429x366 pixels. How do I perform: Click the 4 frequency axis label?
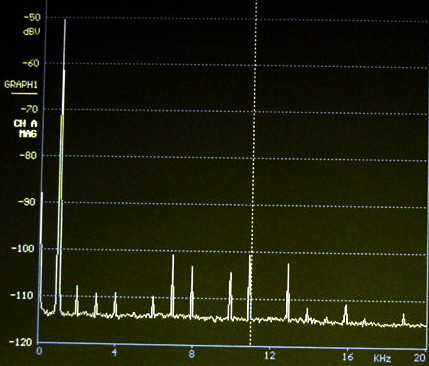point(114,353)
